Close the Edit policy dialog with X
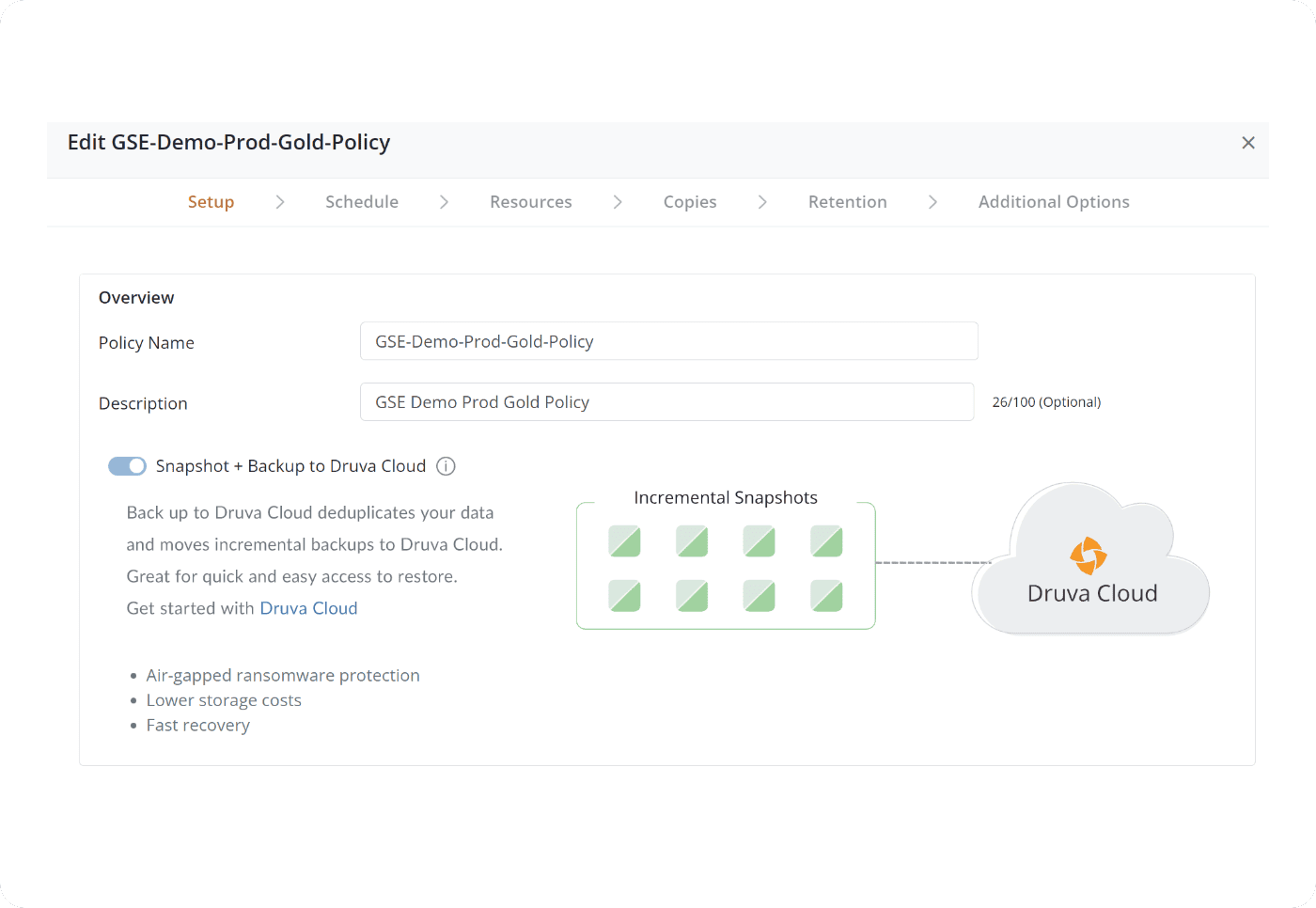This screenshot has height=908, width=1316. point(1248,143)
